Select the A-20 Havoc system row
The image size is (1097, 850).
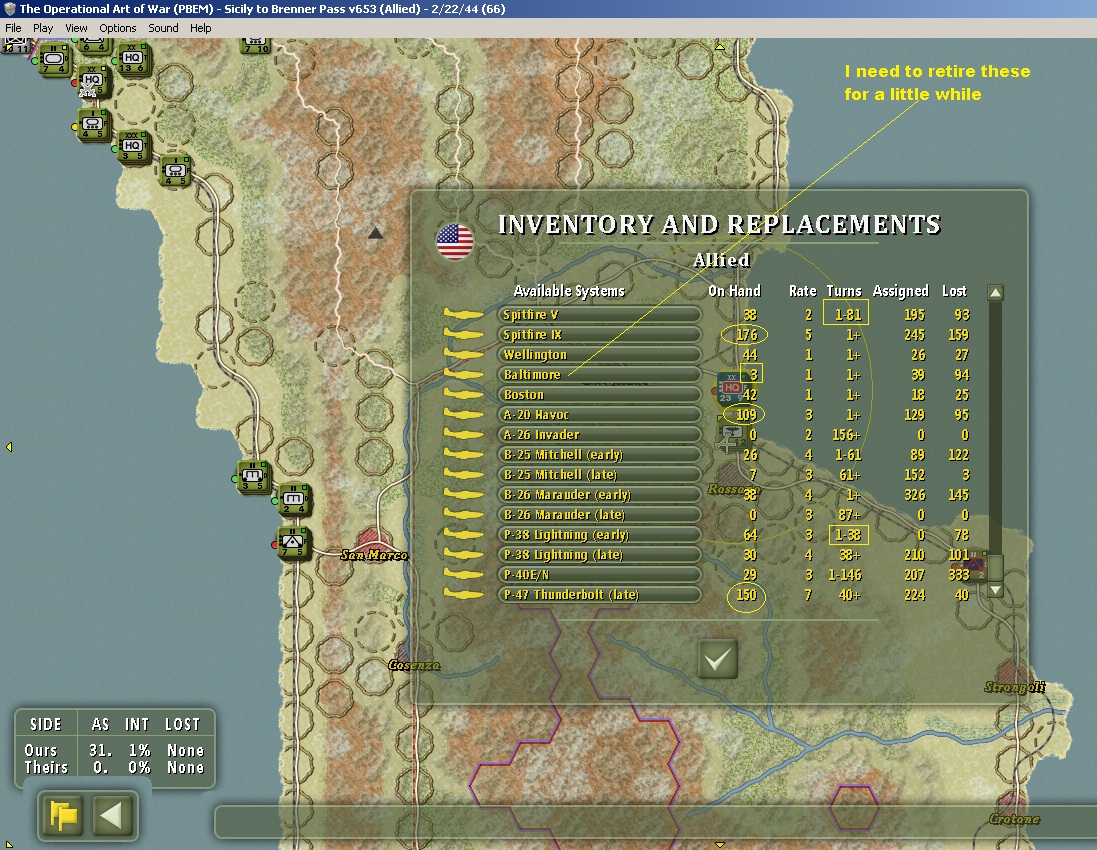click(x=599, y=415)
